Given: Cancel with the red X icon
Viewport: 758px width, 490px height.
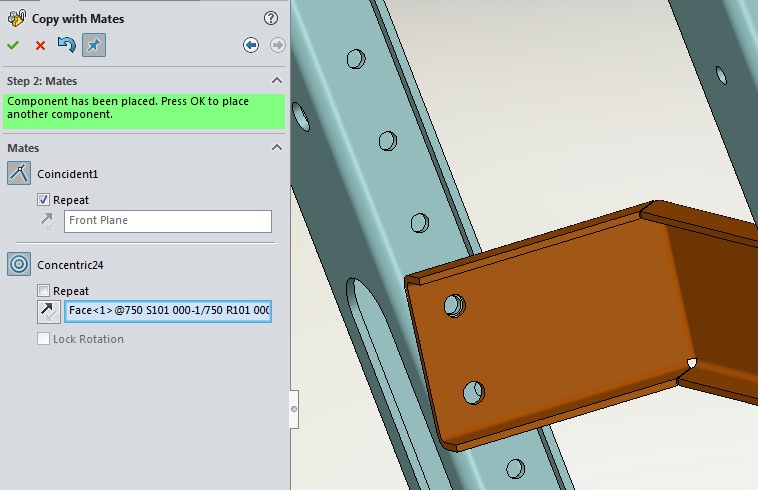Looking at the screenshot, I should tap(40, 46).
